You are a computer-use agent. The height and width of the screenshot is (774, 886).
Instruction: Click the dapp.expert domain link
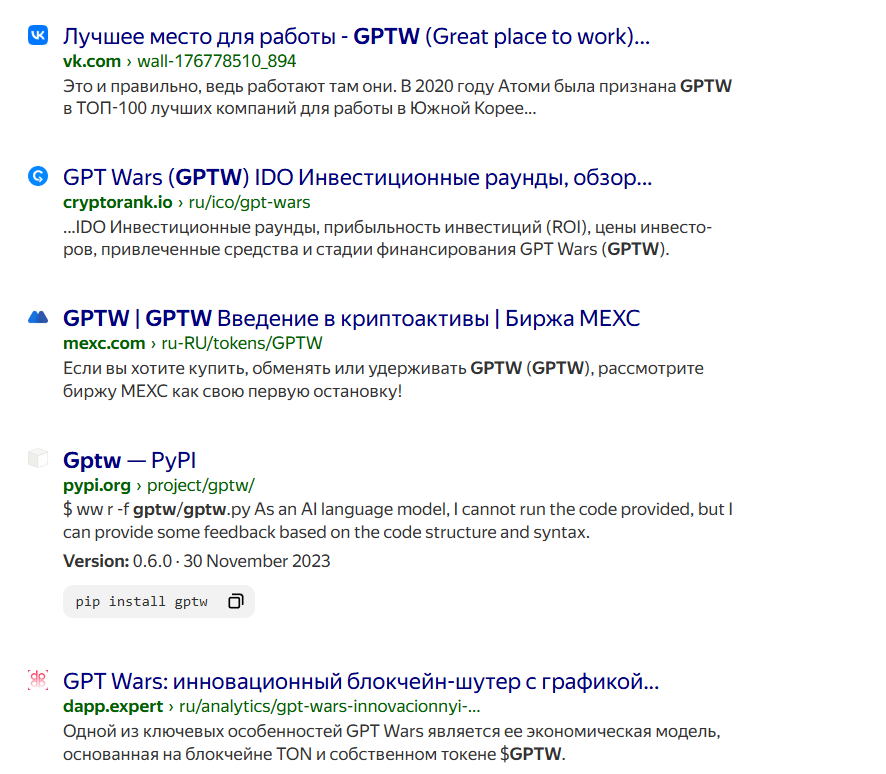113,706
